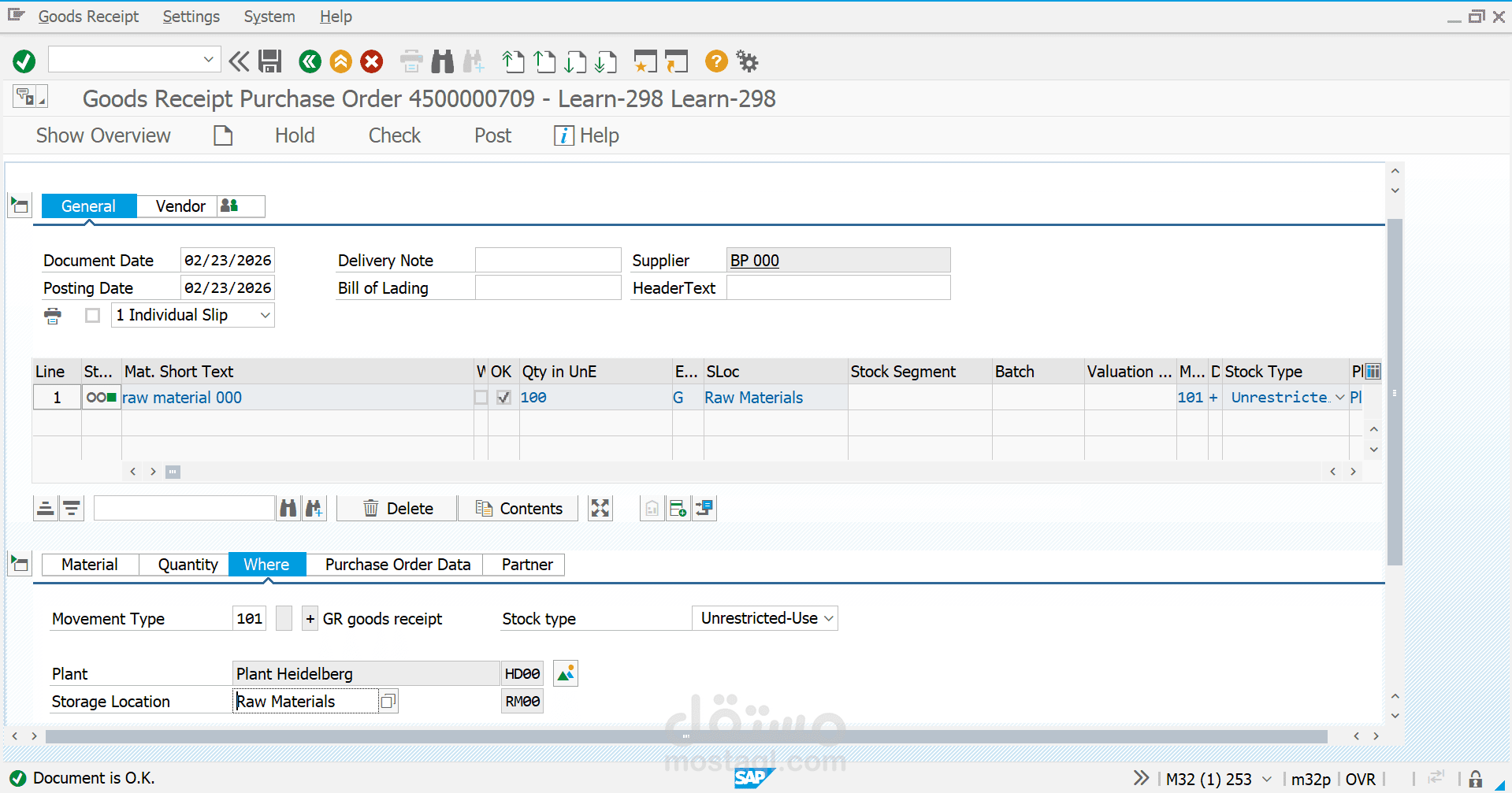
Task: Click the Post button
Action: (x=492, y=135)
